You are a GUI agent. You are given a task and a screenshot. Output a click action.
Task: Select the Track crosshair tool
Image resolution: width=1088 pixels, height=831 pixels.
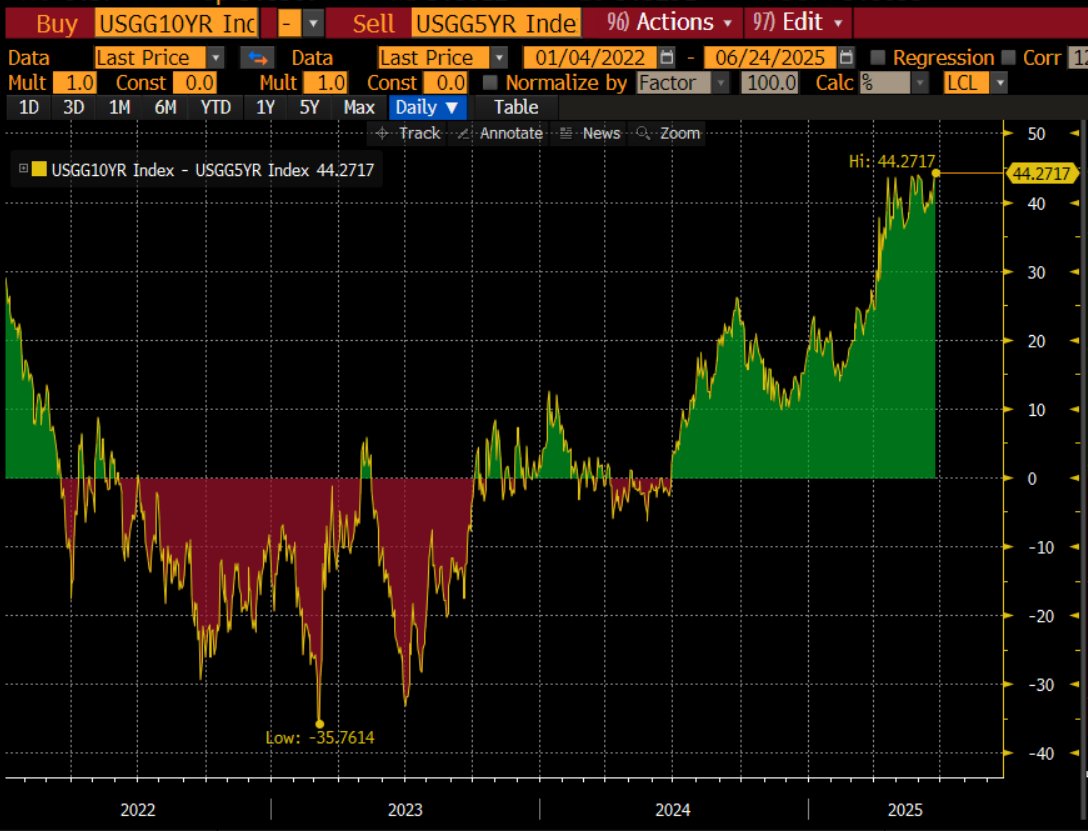(411, 132)
